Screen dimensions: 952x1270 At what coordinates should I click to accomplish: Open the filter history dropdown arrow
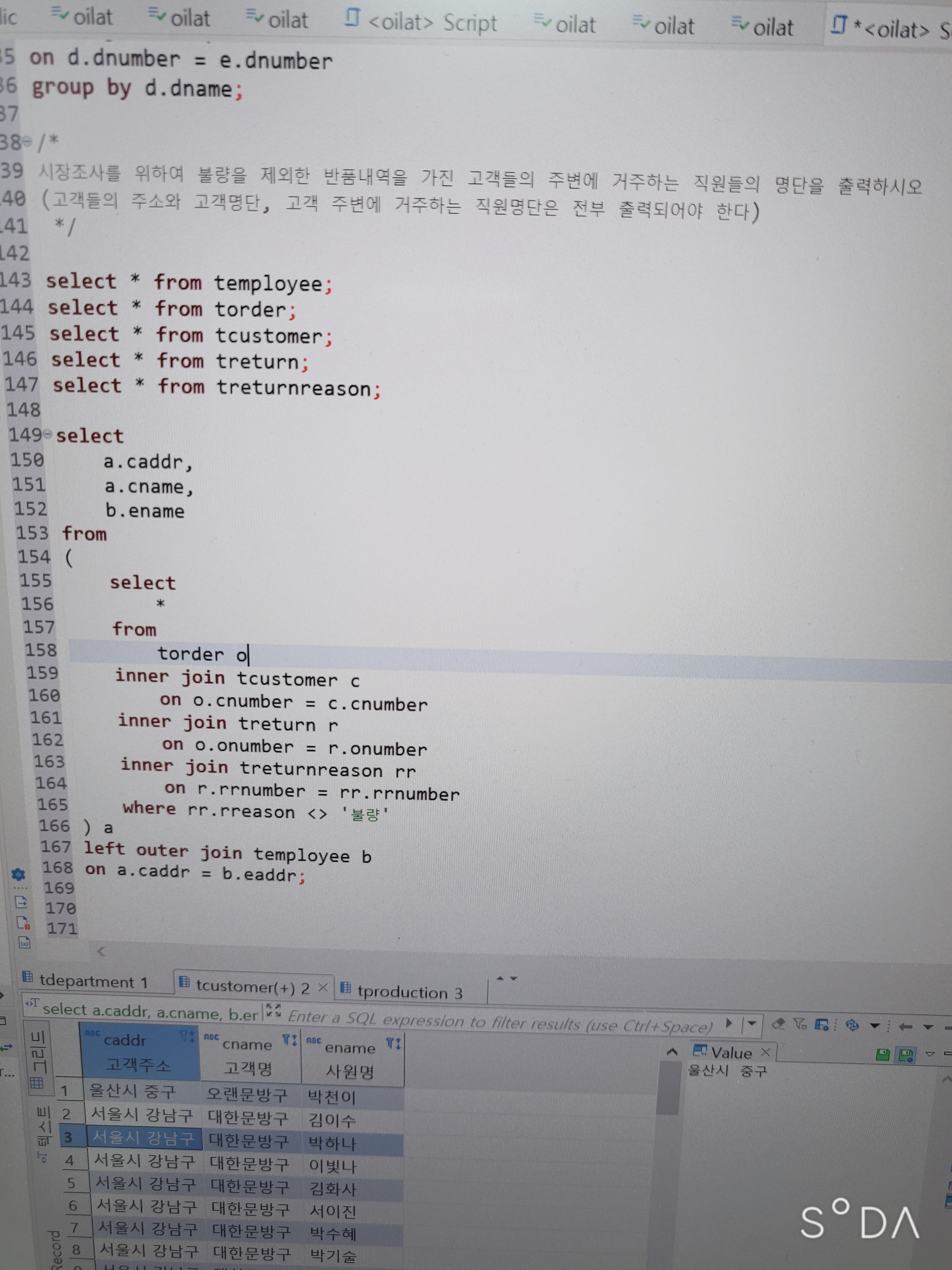(751, 1023)
